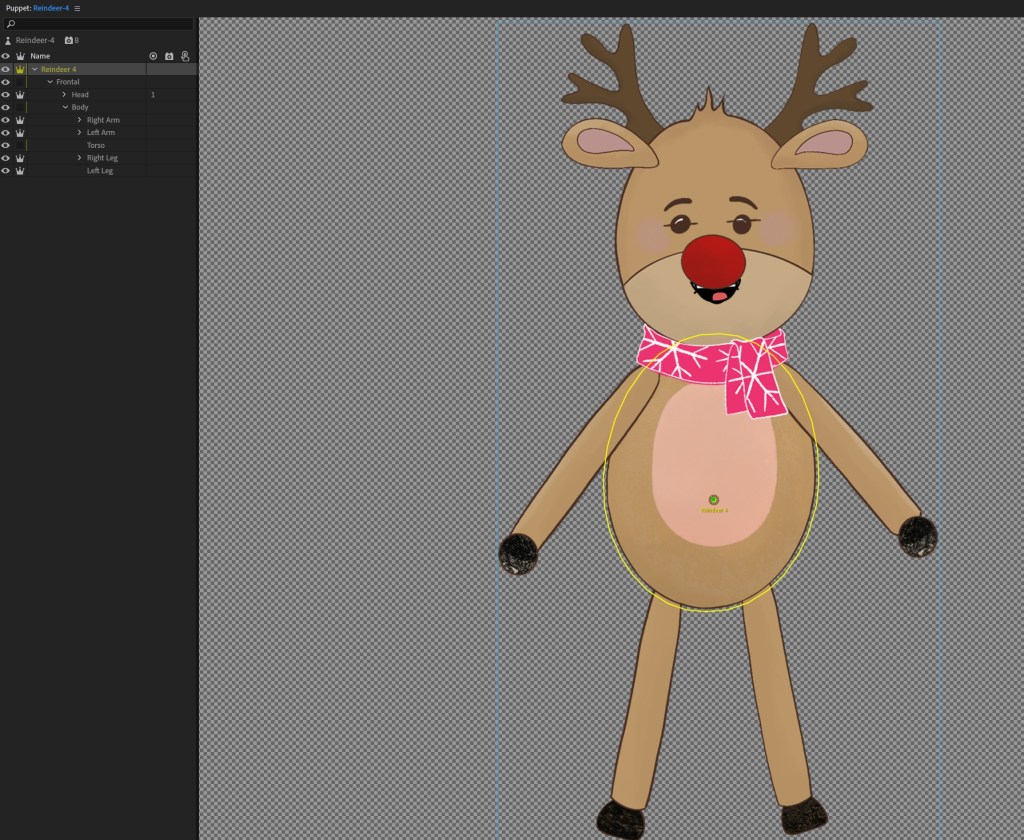Click the puppet icon beside Reindeer-4
1024x840 pixels.
[8, 40]
